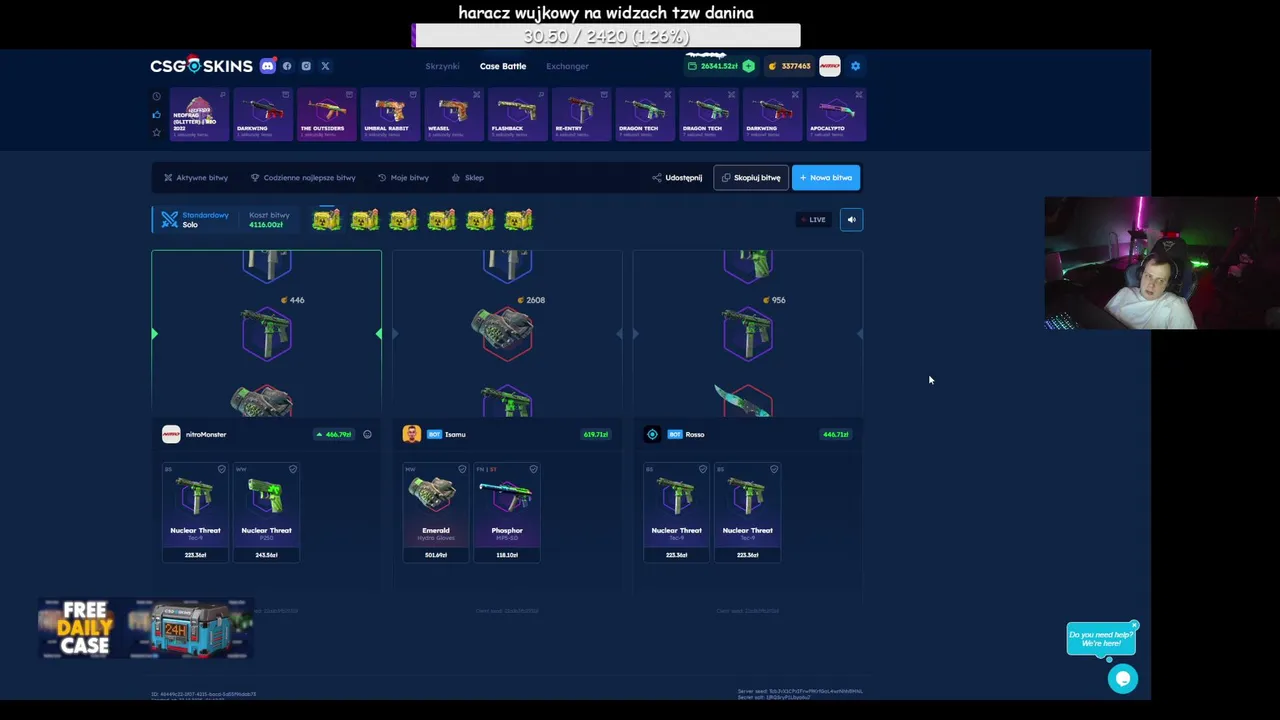Mute sound with the speaker button
The image size is (1280, 720).
point(851,220)
